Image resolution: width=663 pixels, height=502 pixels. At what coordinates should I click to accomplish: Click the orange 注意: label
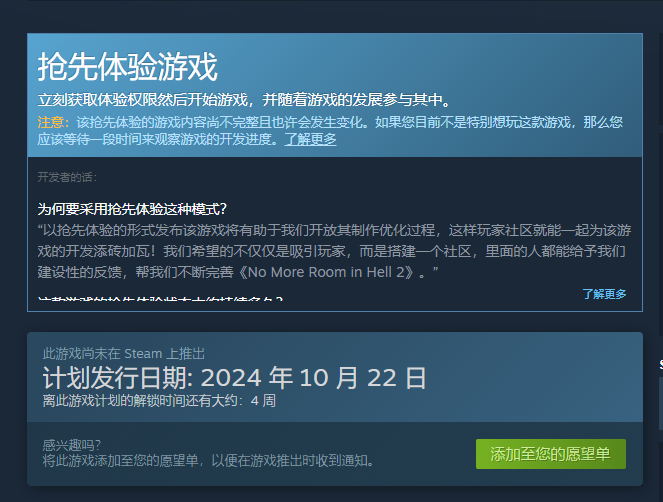[53, 122]
